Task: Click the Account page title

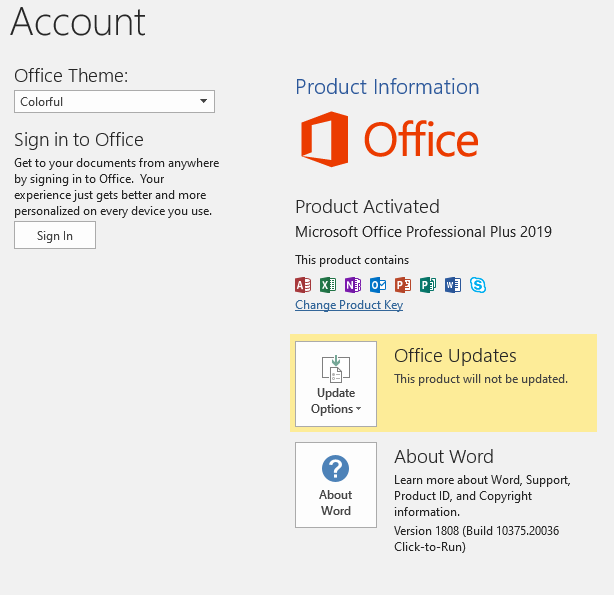Action: click(x=78, y=22)
